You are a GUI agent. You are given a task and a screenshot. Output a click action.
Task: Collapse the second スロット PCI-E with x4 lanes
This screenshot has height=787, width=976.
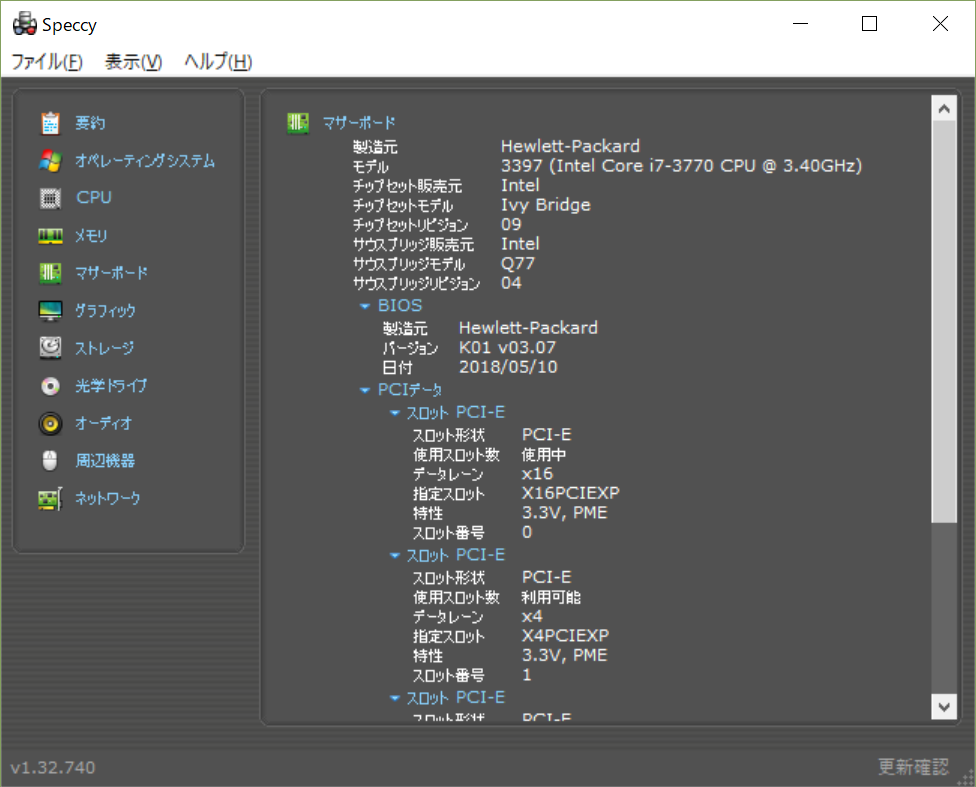[x=394, y=555]
